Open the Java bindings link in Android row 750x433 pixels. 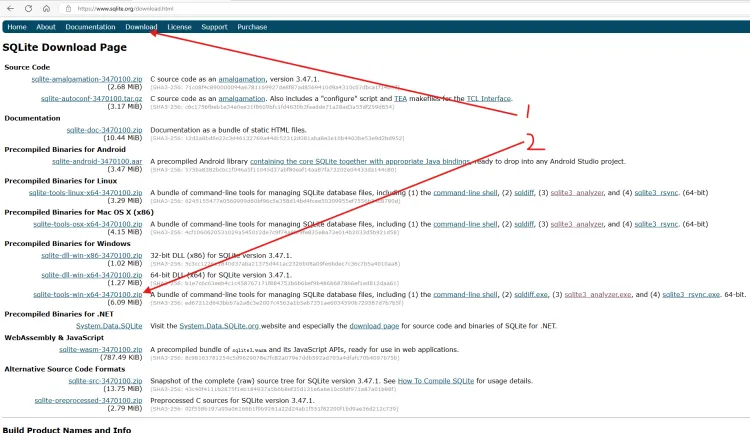(360, 161)
